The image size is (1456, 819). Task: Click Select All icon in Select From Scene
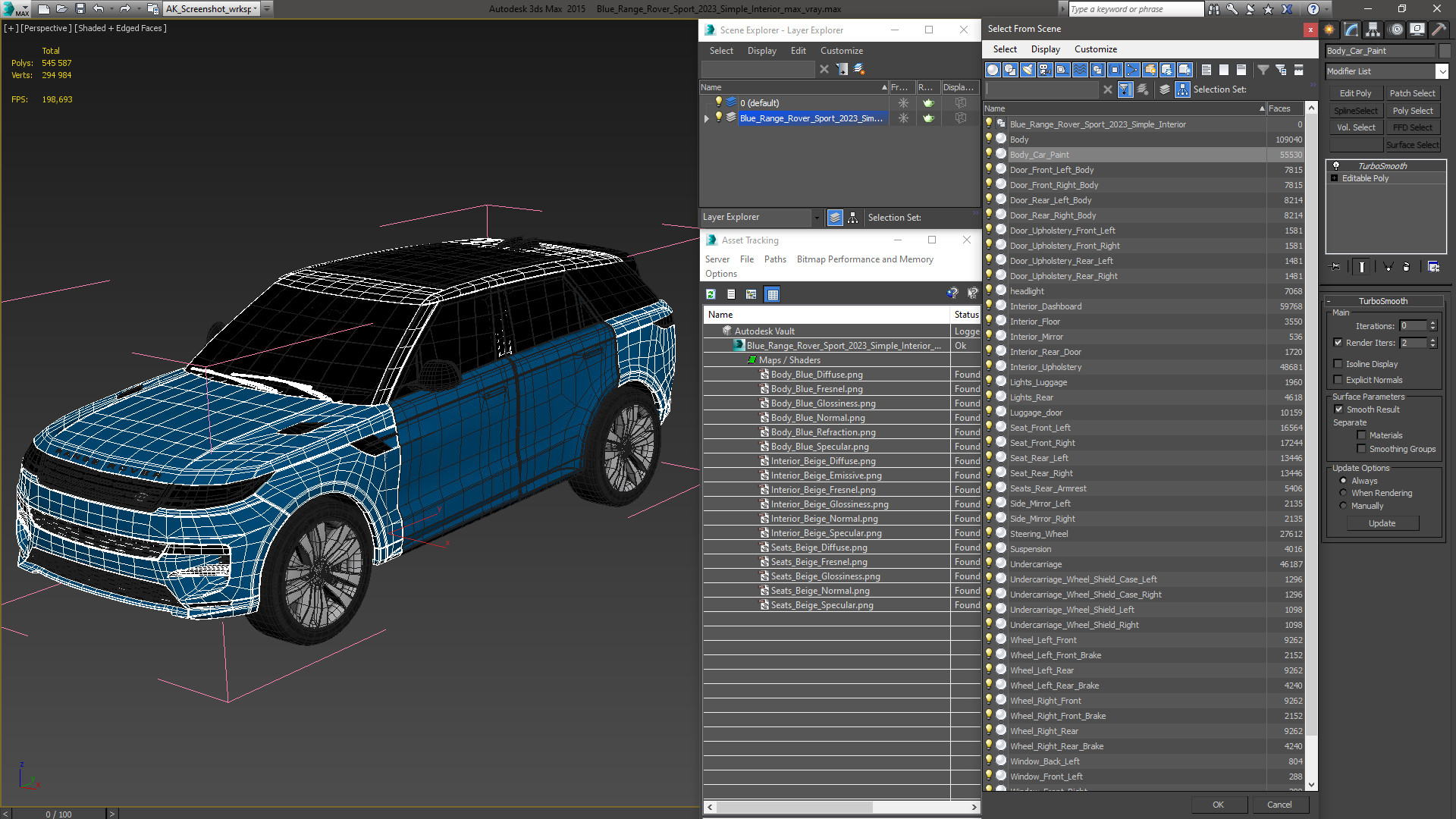point(1207,70)
